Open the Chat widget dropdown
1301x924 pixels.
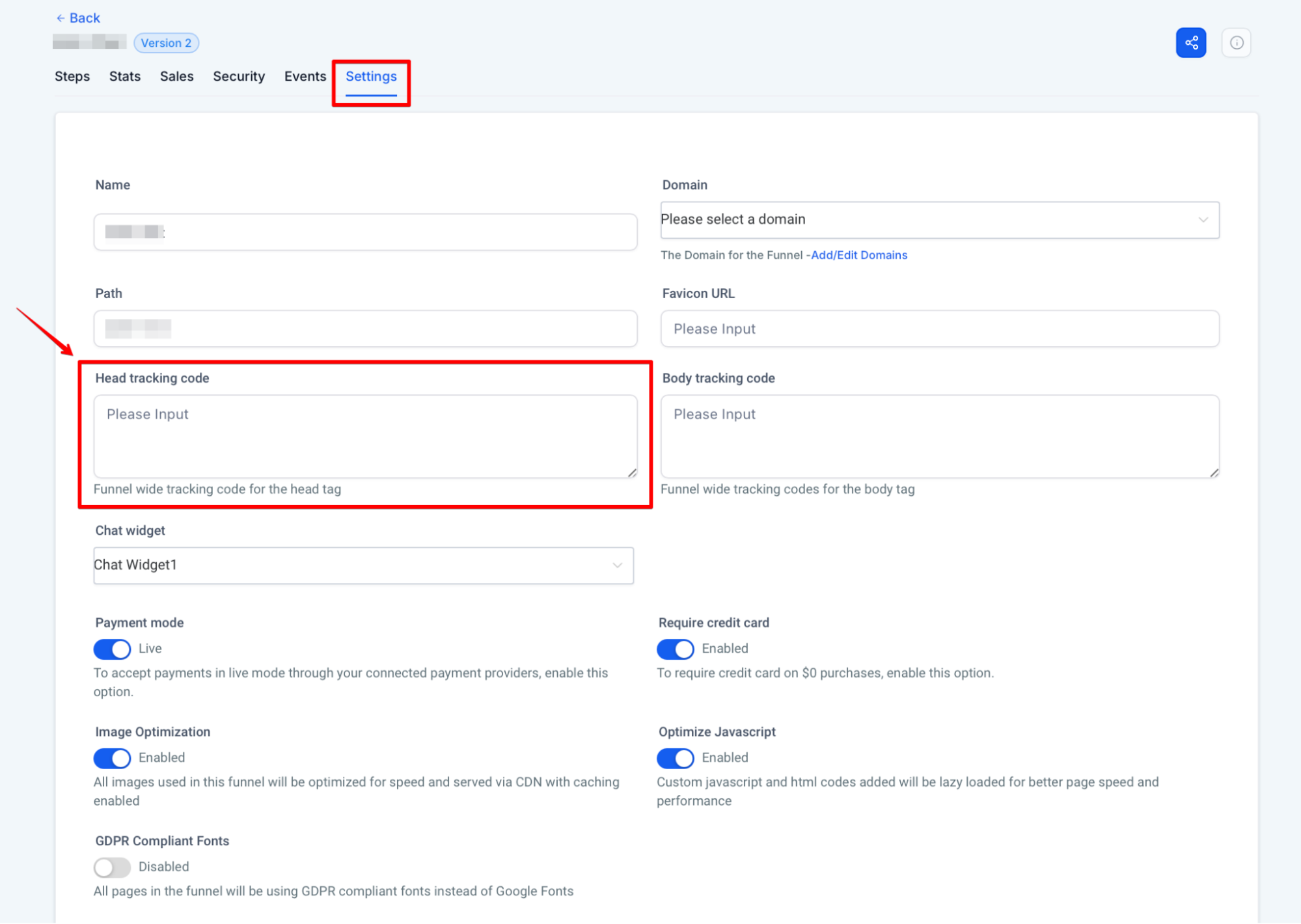click(x=363, y=565)
